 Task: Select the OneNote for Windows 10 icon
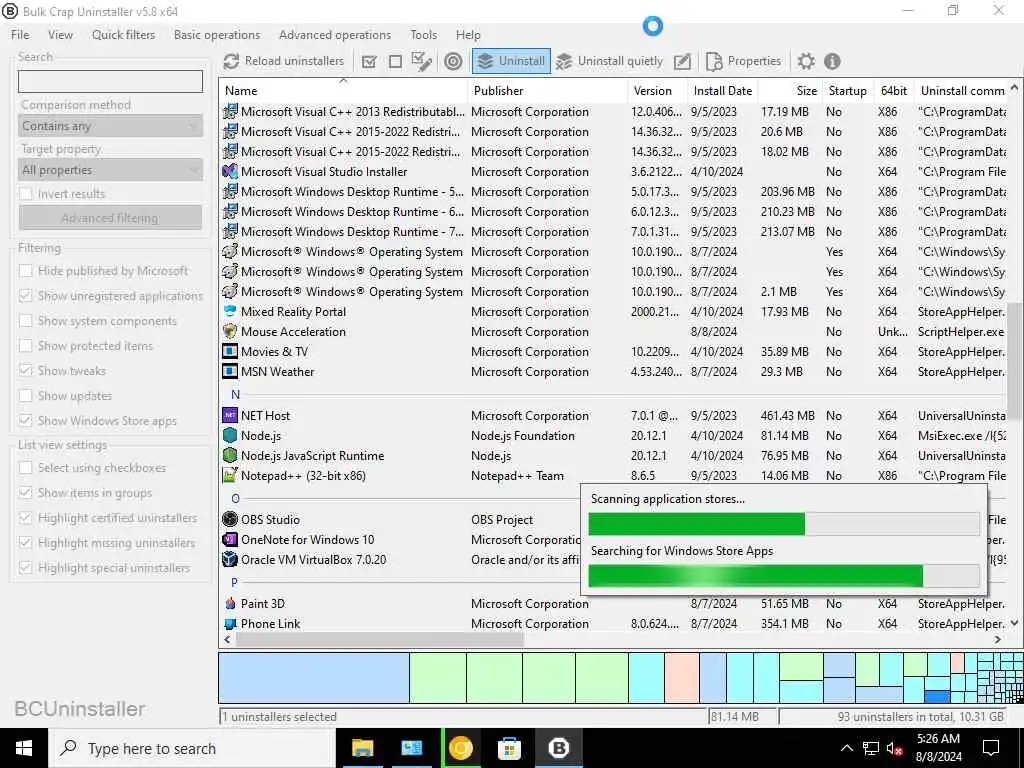coord(230,539)
